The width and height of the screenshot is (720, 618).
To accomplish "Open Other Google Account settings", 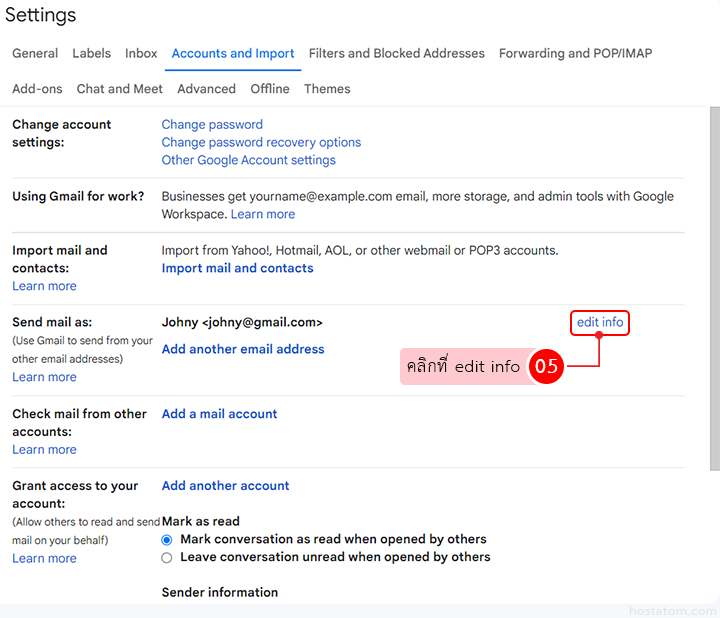I will [x=248, y=161].
